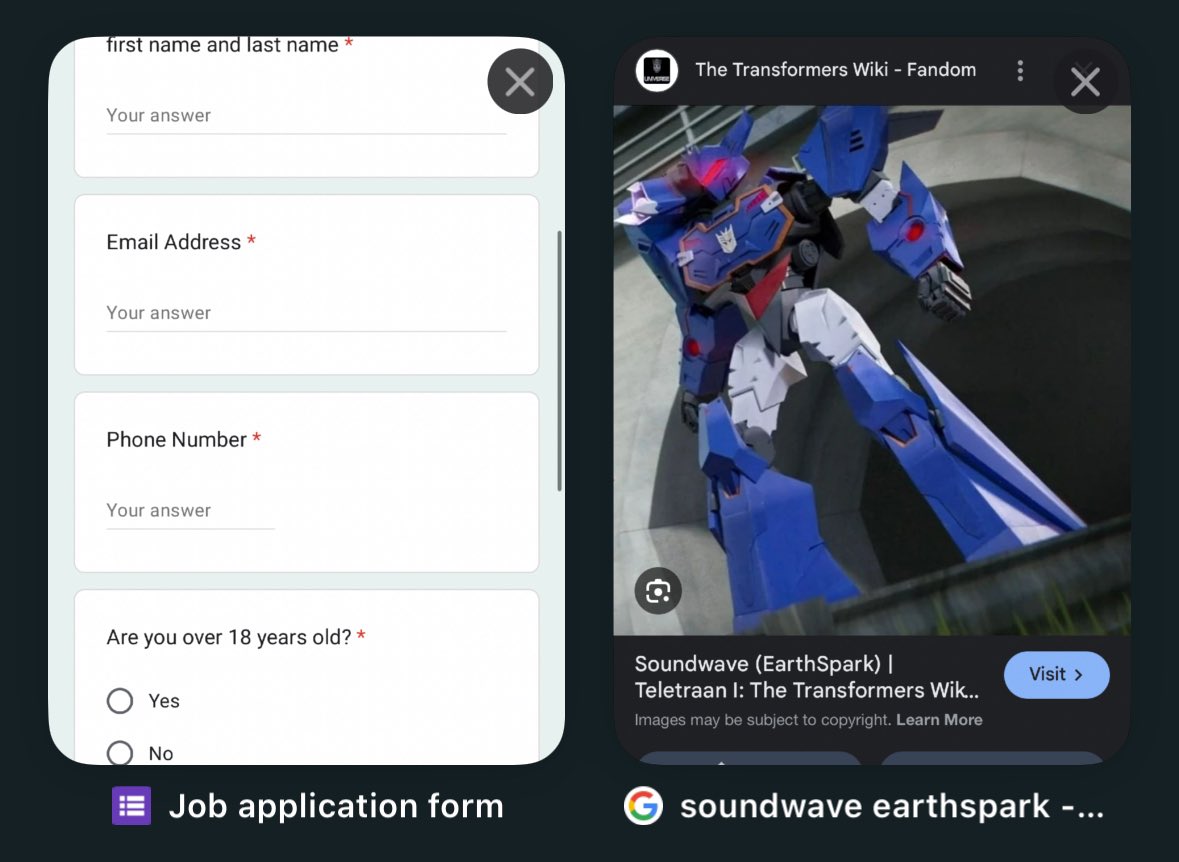The height and width of the screenshot is (862, 1179).
Task: Click the Google Forms icon below the form tab
Action: [132, 806]
